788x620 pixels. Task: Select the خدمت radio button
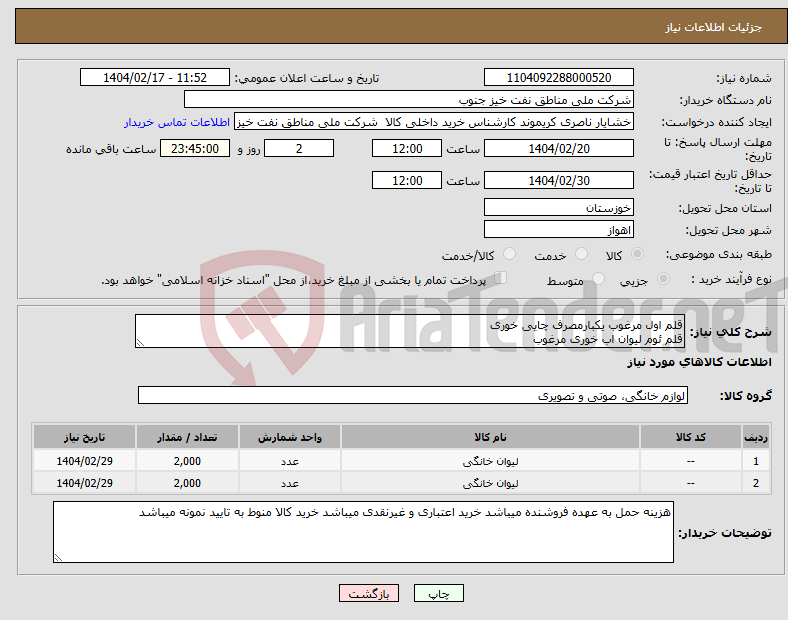click(581, 254)
